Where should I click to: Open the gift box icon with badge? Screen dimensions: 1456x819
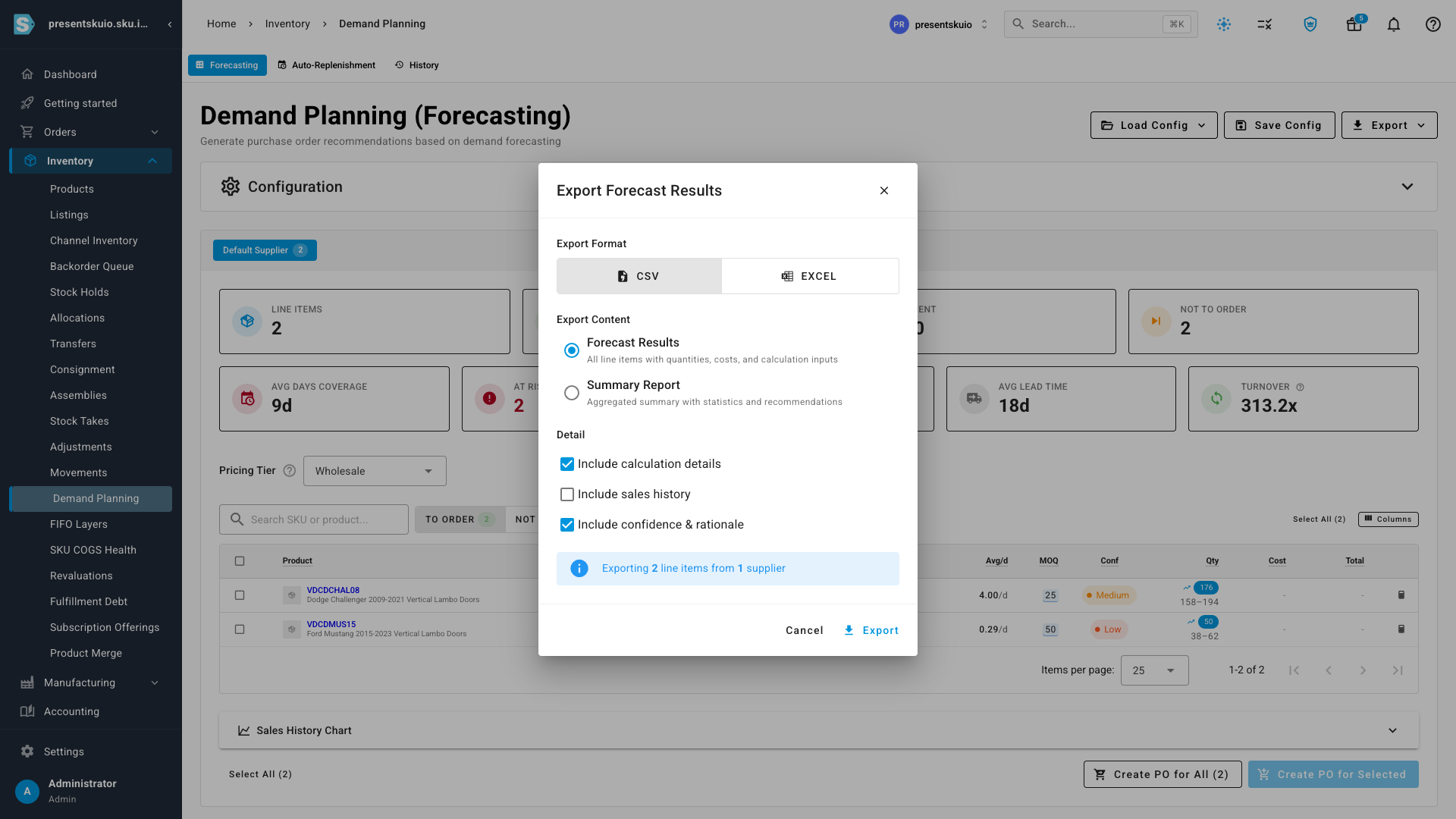click(x=1354, y=24)
